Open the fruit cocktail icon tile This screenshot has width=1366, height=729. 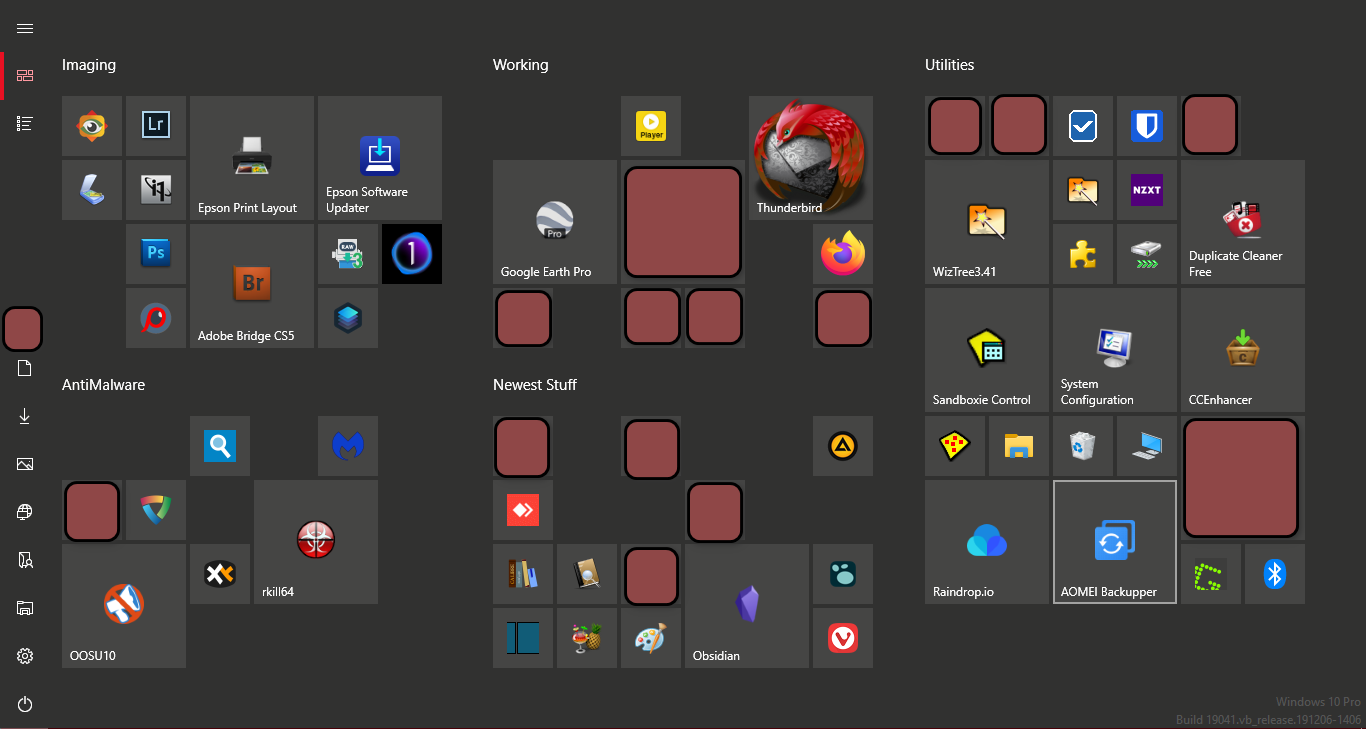click(x=587, y=638)
